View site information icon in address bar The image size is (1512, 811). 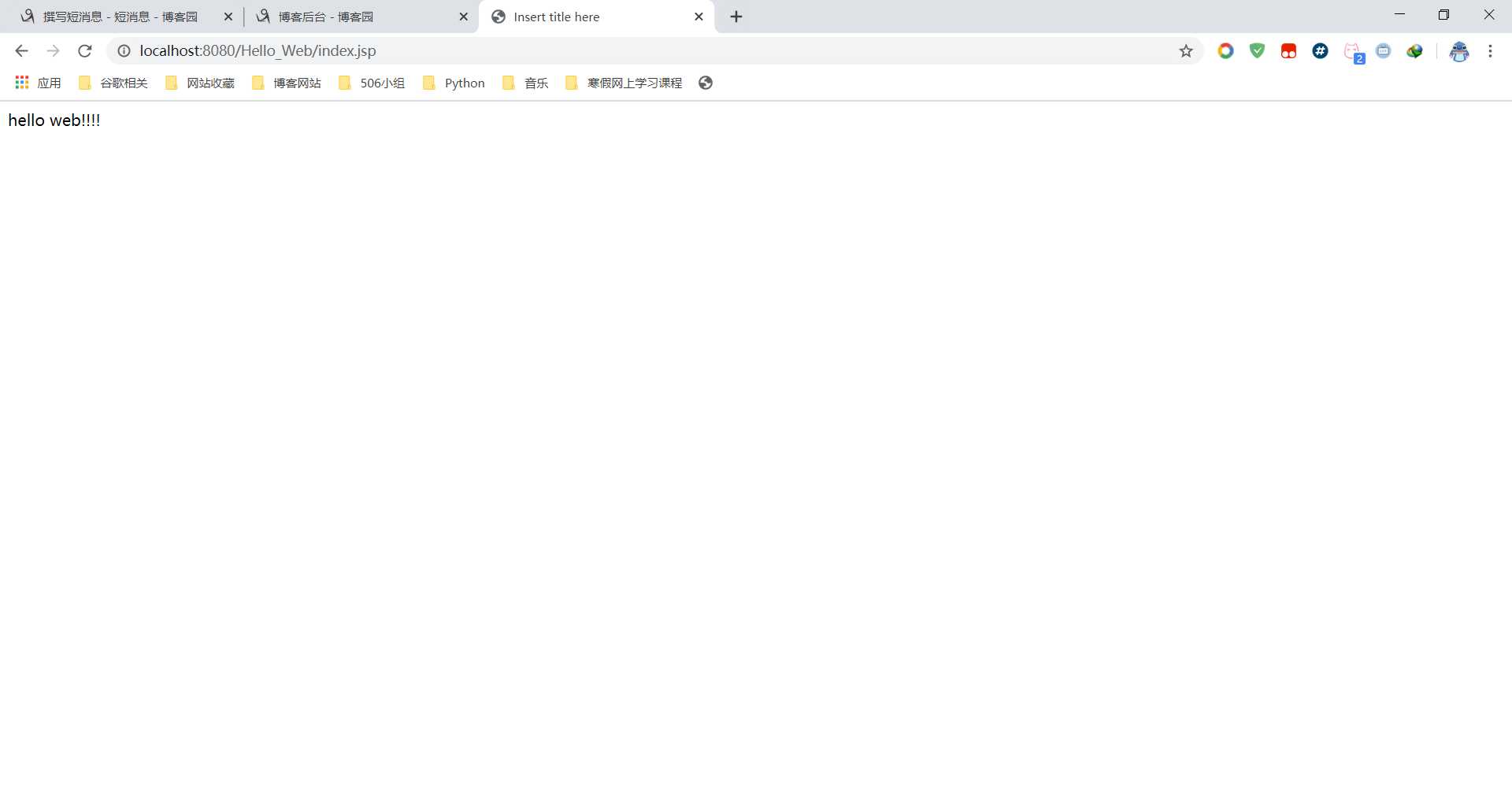click(x=124, y=51)
